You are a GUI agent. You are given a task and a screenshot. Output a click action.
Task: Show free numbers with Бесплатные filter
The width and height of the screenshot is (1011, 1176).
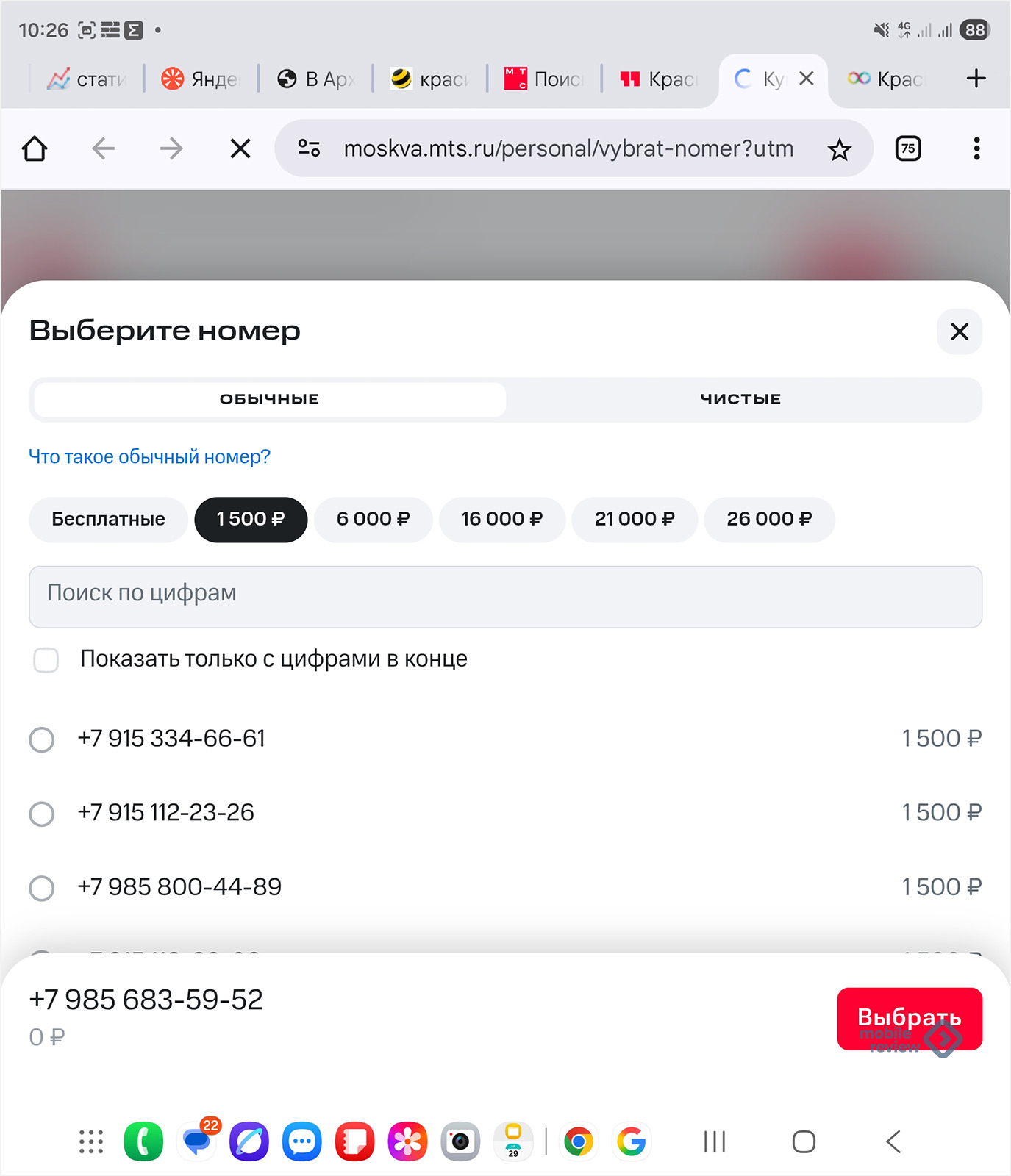[108, 520]
